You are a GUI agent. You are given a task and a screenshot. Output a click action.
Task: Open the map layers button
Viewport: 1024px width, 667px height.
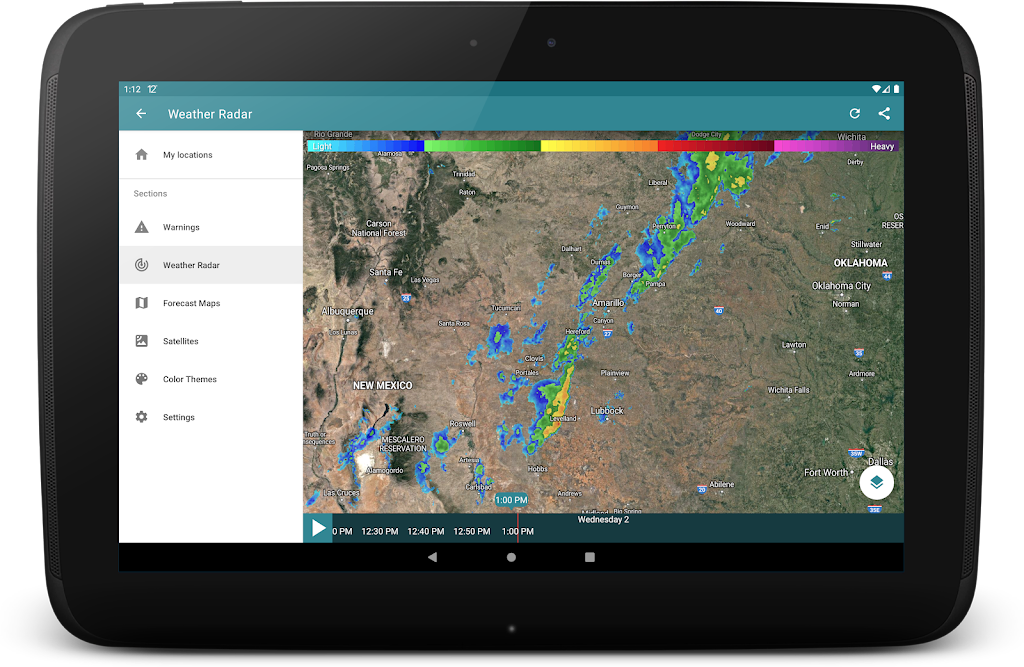876,483
